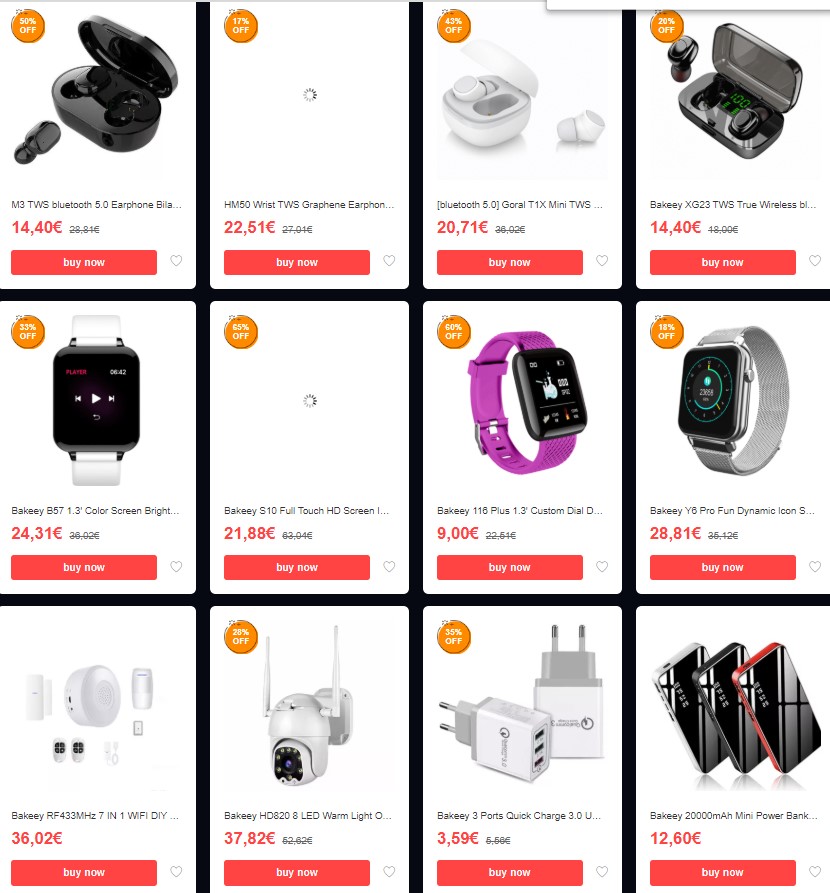This screenshot has width=830, height=893.
Task: Buy now the Bakeey 116 Plus watch
Action: tap(510, 567)
